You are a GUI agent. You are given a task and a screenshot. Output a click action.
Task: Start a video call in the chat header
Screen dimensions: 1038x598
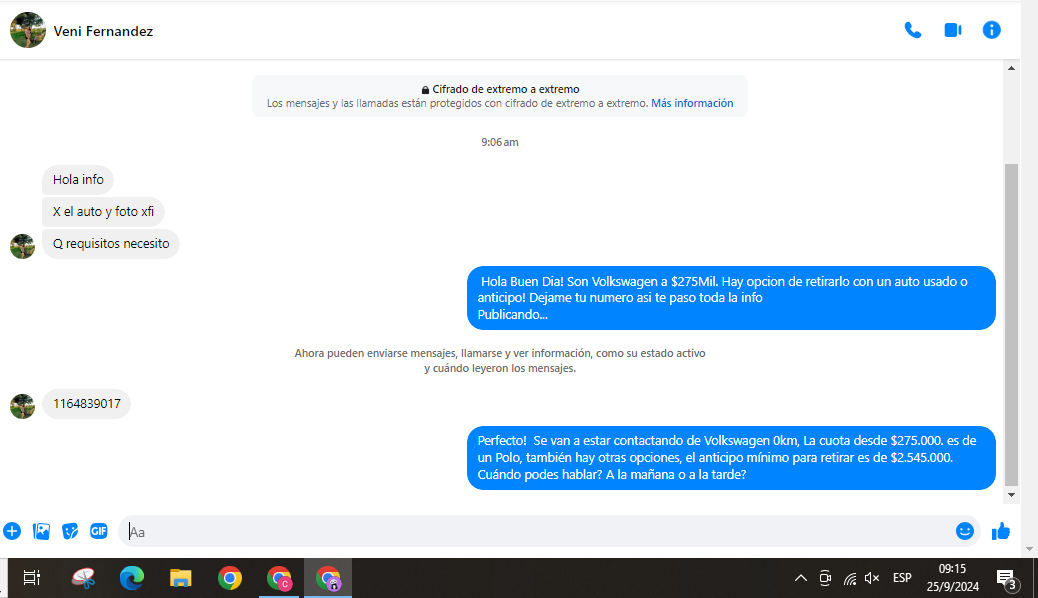(953, 30)
